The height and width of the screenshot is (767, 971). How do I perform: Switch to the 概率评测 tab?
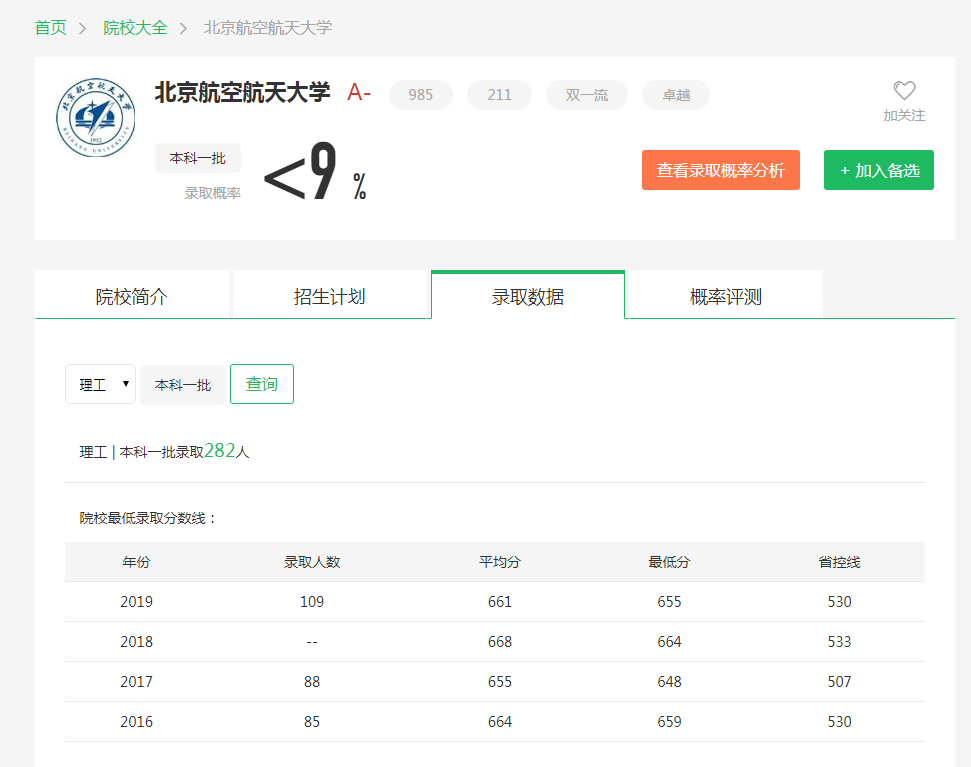coord(726,295)
